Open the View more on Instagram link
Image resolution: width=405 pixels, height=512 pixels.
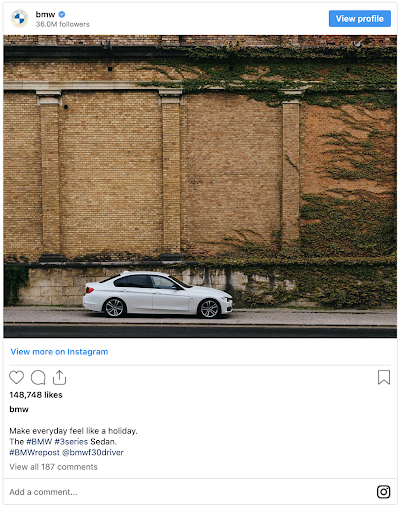(59, 352)
